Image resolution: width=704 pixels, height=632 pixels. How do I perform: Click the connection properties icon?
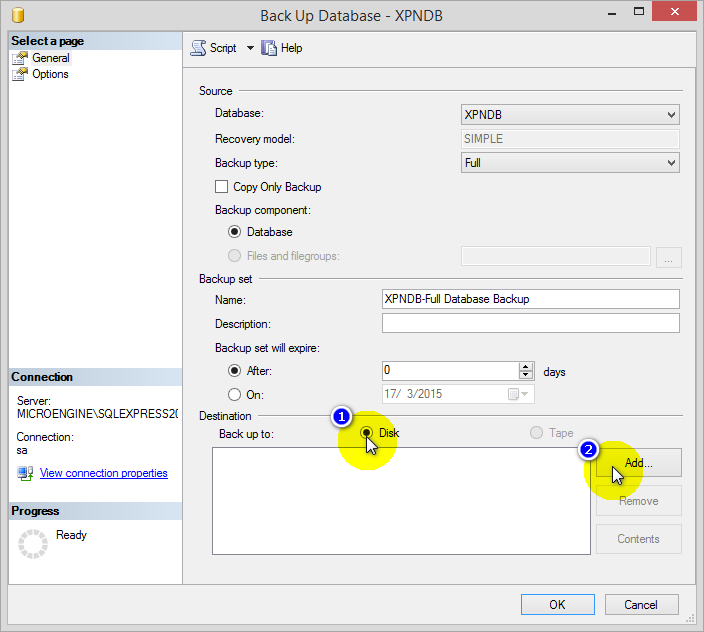[x=25, y=473]
